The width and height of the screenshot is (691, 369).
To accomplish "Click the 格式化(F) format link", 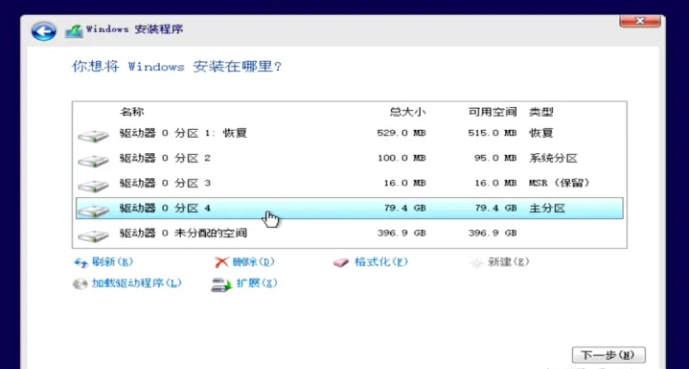I will coord(381,262).
